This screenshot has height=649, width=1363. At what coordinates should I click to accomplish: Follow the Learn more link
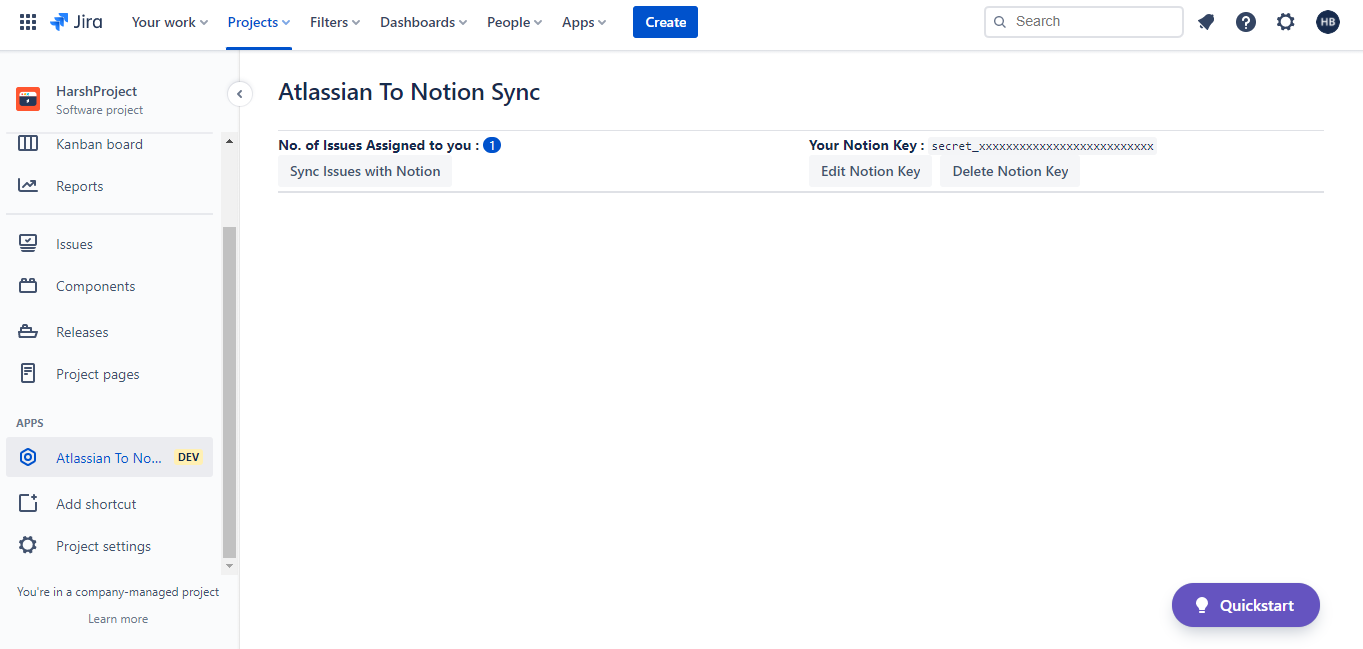(118, 619)
